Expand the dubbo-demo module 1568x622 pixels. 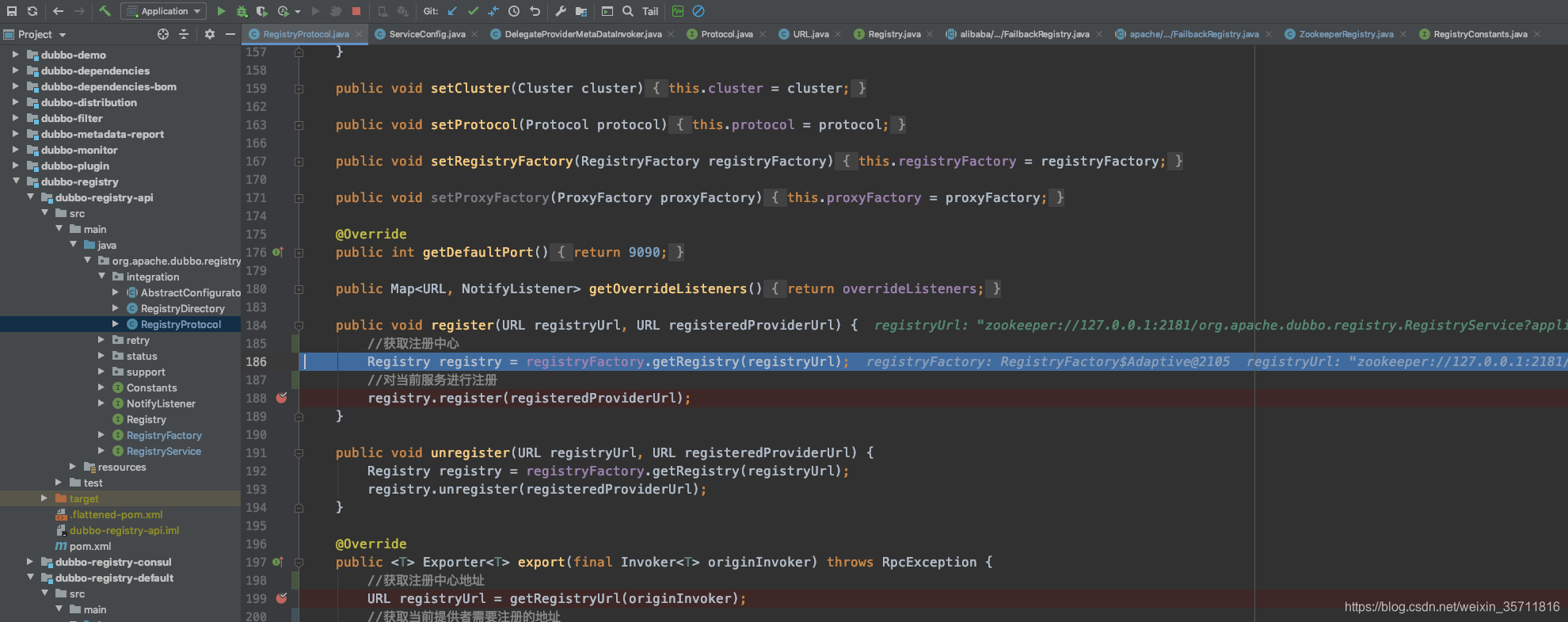pos(15,55)
